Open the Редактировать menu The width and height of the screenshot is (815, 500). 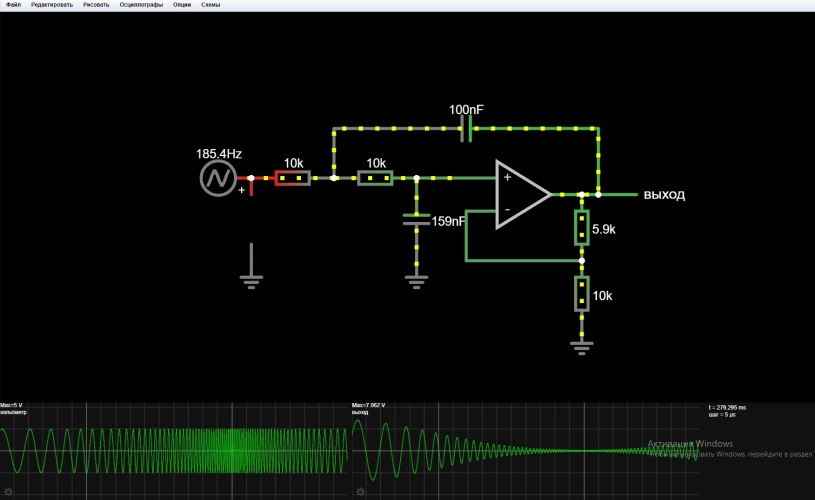[x=52, y=5]
